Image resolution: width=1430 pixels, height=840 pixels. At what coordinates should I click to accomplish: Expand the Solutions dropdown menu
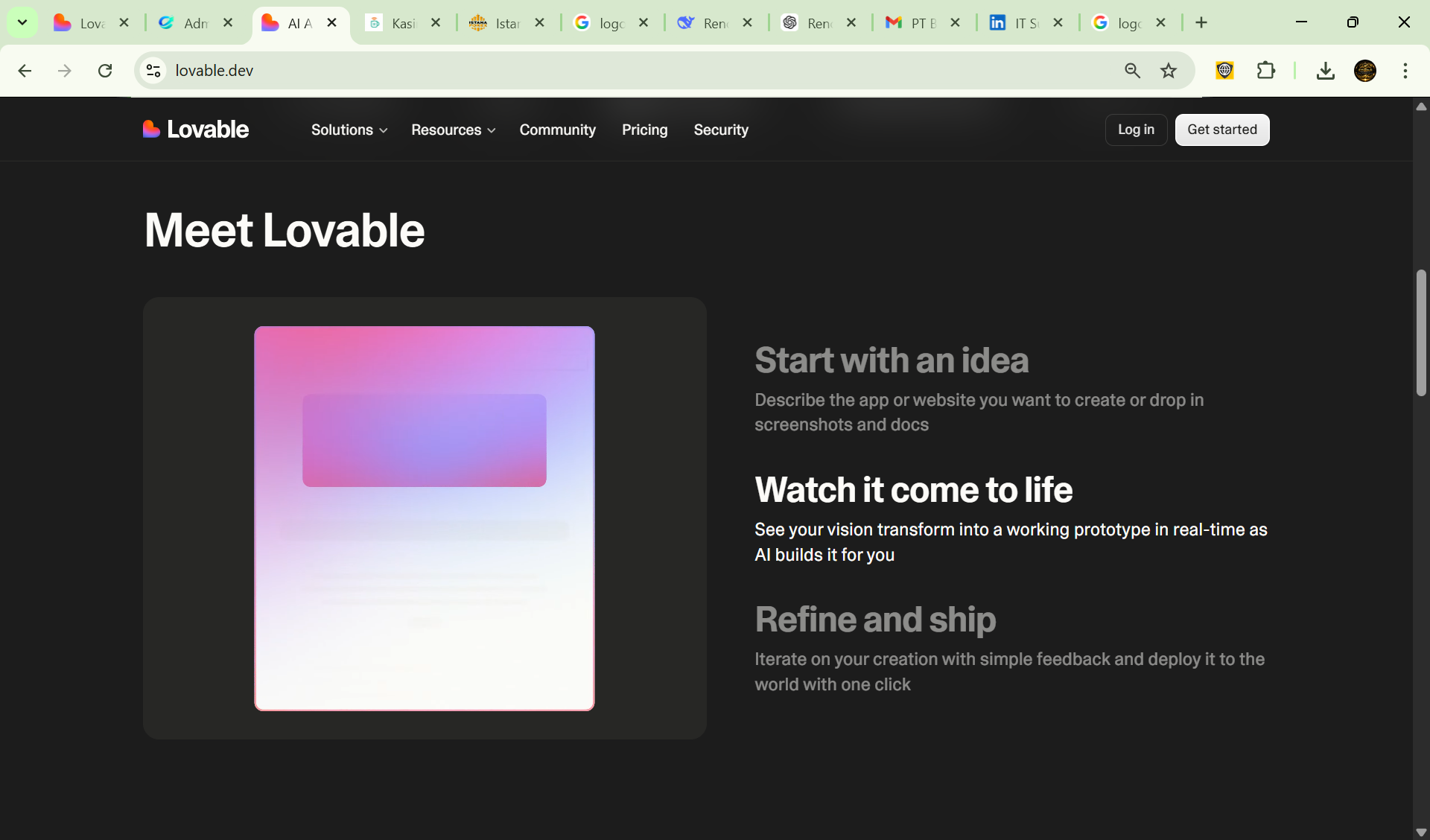tap(349, 130)
